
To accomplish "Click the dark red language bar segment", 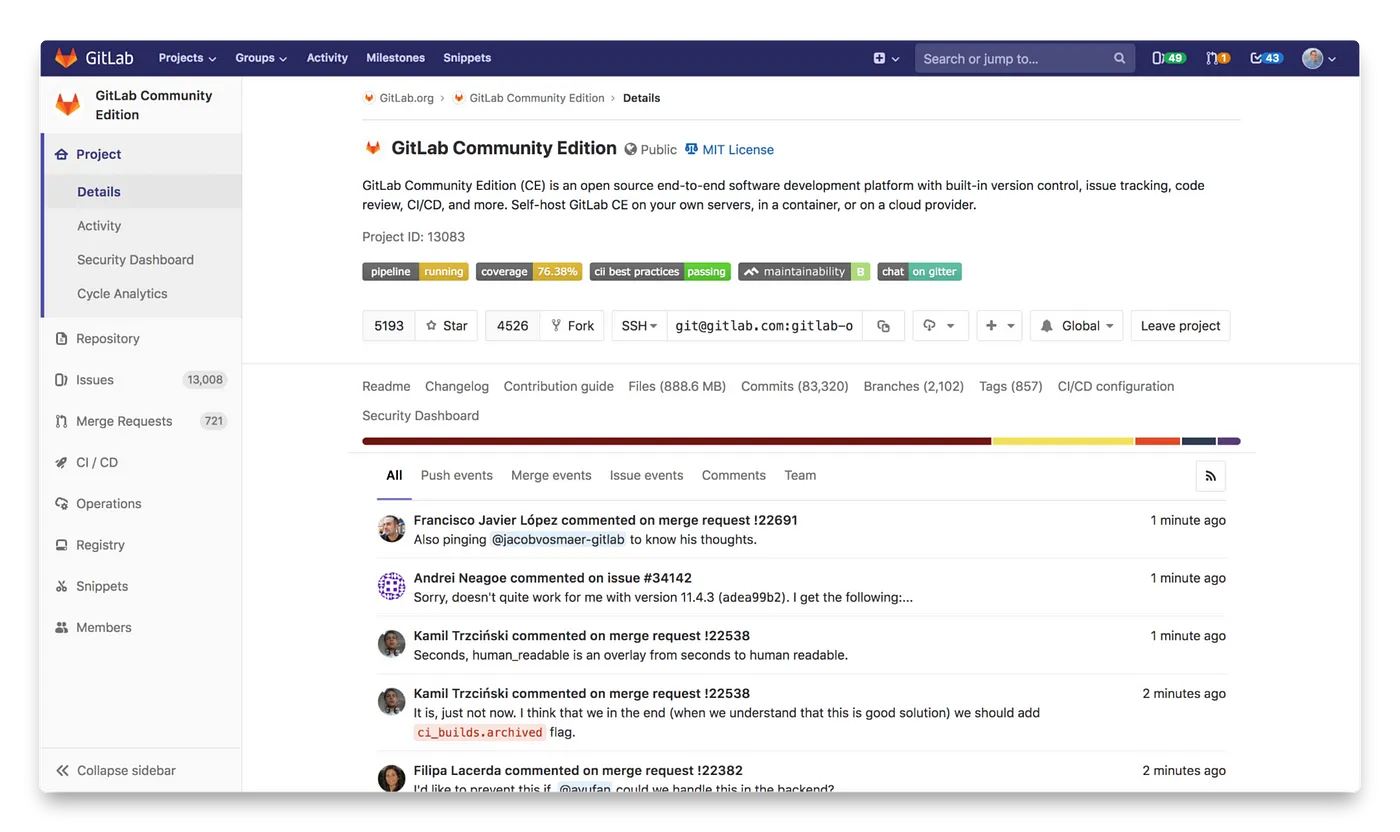I will [677, 441].
